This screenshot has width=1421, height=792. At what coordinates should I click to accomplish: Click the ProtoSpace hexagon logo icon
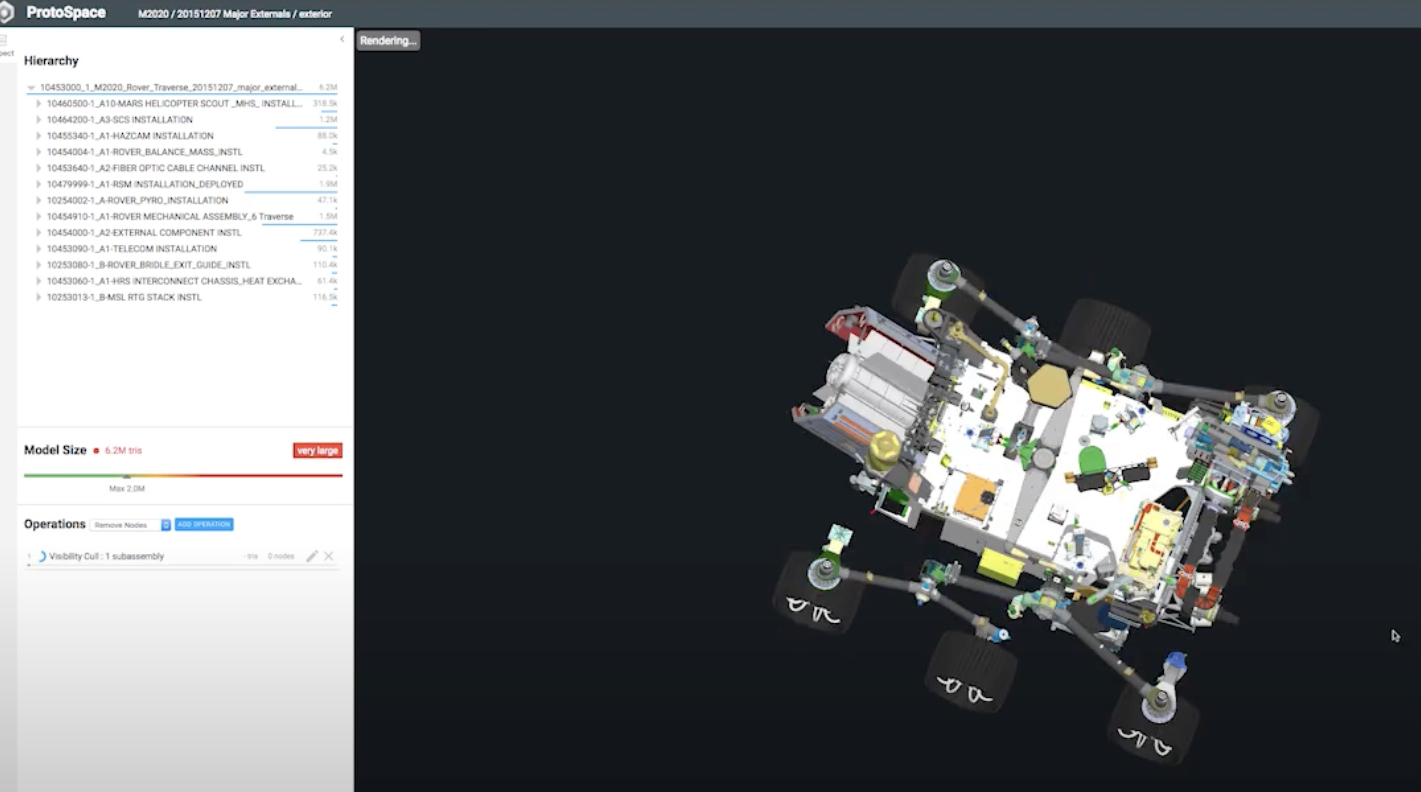click(6, 13)
